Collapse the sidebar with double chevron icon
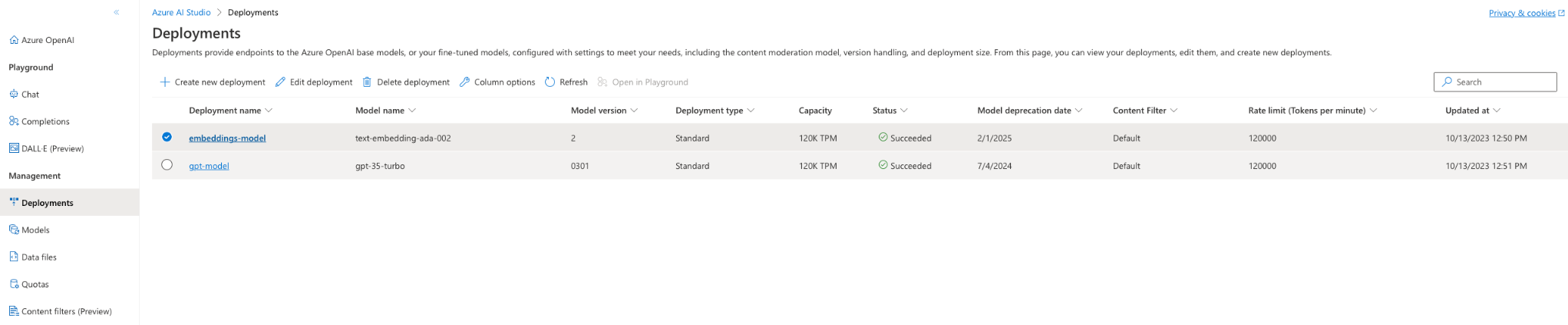Screen dimensions: 1568x325 [x=117, y=12]
